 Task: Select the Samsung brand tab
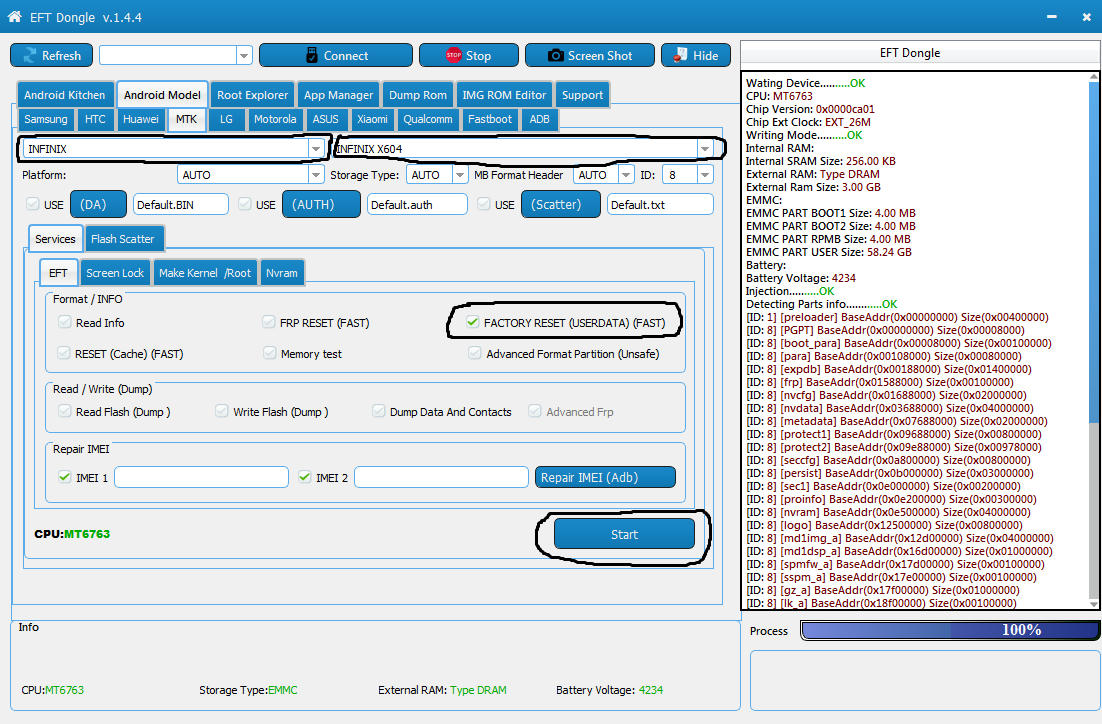46,119
